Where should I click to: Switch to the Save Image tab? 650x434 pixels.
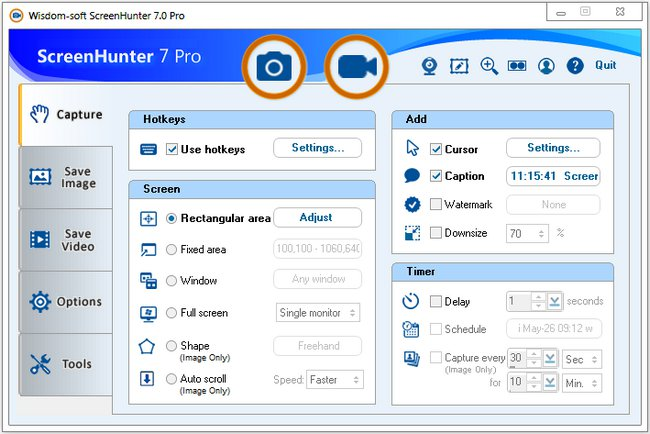(x=66, y=177)
